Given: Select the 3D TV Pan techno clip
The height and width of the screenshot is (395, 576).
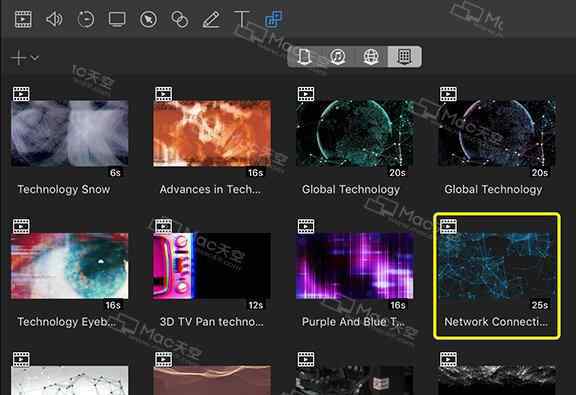Looking at the screenshot, I should click(212, 266).
